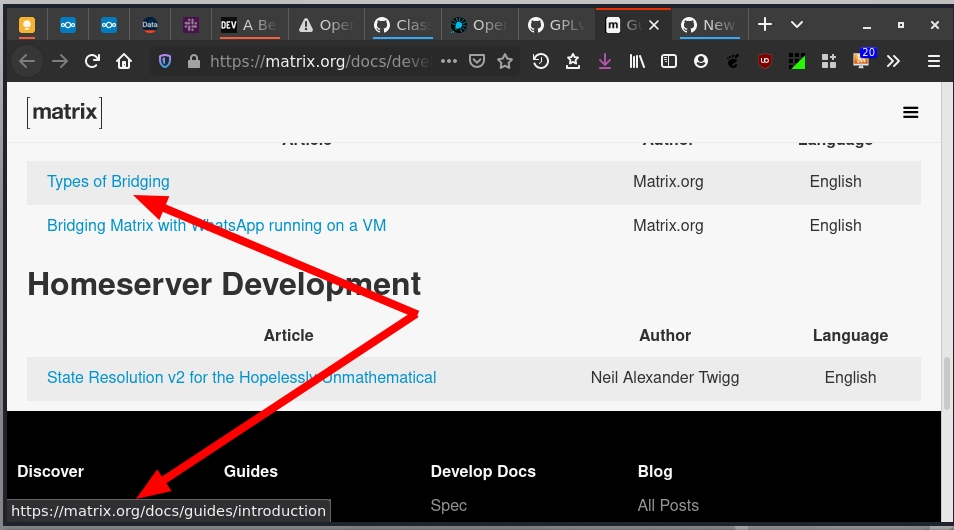954x530 pixels.
Task: Show downloads panel
Action: pos(605,61)
